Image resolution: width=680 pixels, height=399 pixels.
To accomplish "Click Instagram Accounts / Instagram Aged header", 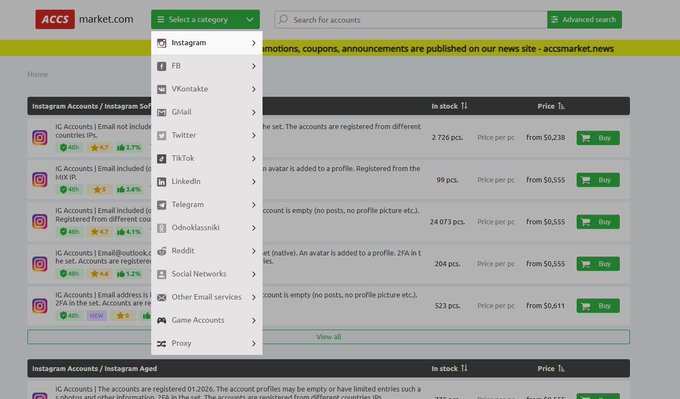I will [x=95, y=368].
